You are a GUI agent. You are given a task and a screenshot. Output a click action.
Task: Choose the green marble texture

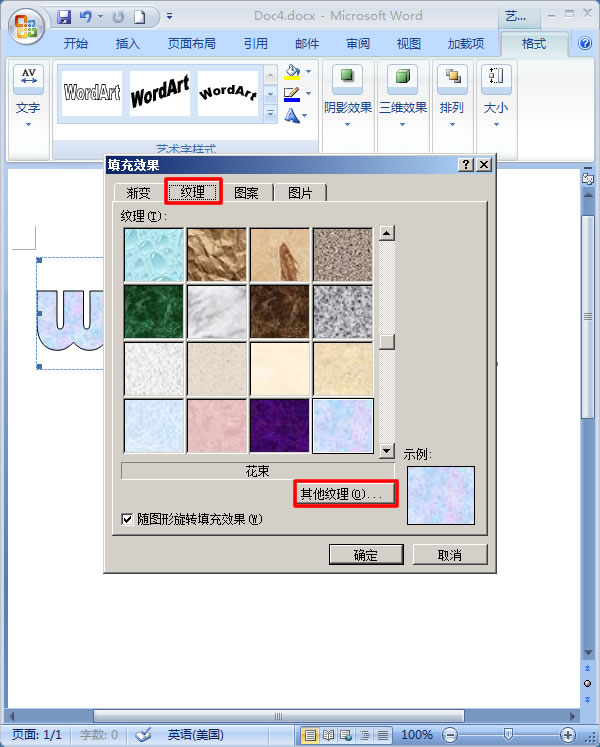click(153, 312)
